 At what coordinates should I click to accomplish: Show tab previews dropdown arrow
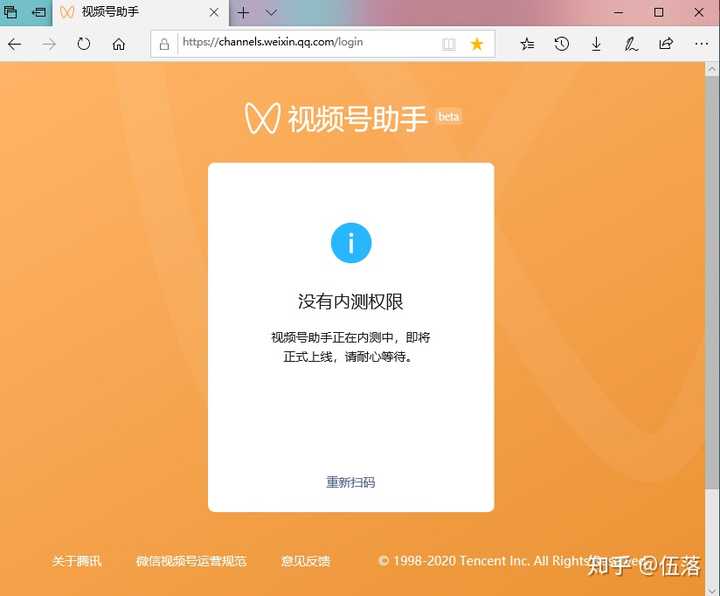271,12
